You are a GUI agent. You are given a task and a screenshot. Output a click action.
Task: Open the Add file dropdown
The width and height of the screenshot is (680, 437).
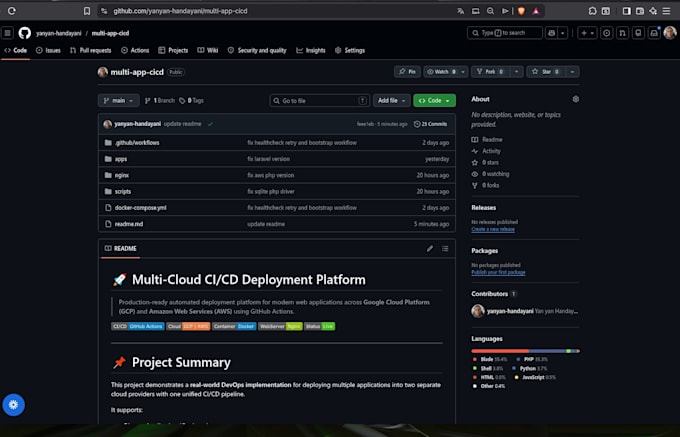click(392, 101)
